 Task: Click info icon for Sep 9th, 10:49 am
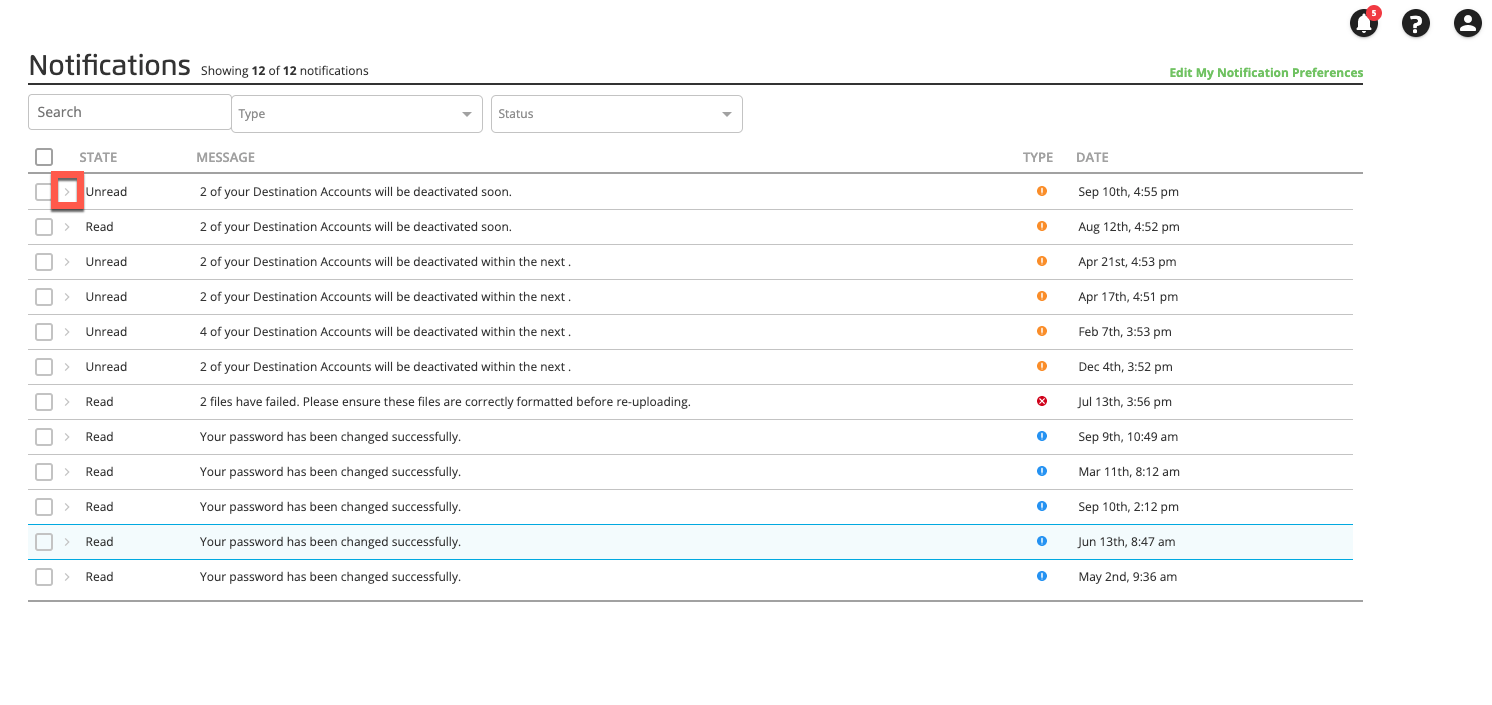pyautogui.click(x=1042, y=436)
